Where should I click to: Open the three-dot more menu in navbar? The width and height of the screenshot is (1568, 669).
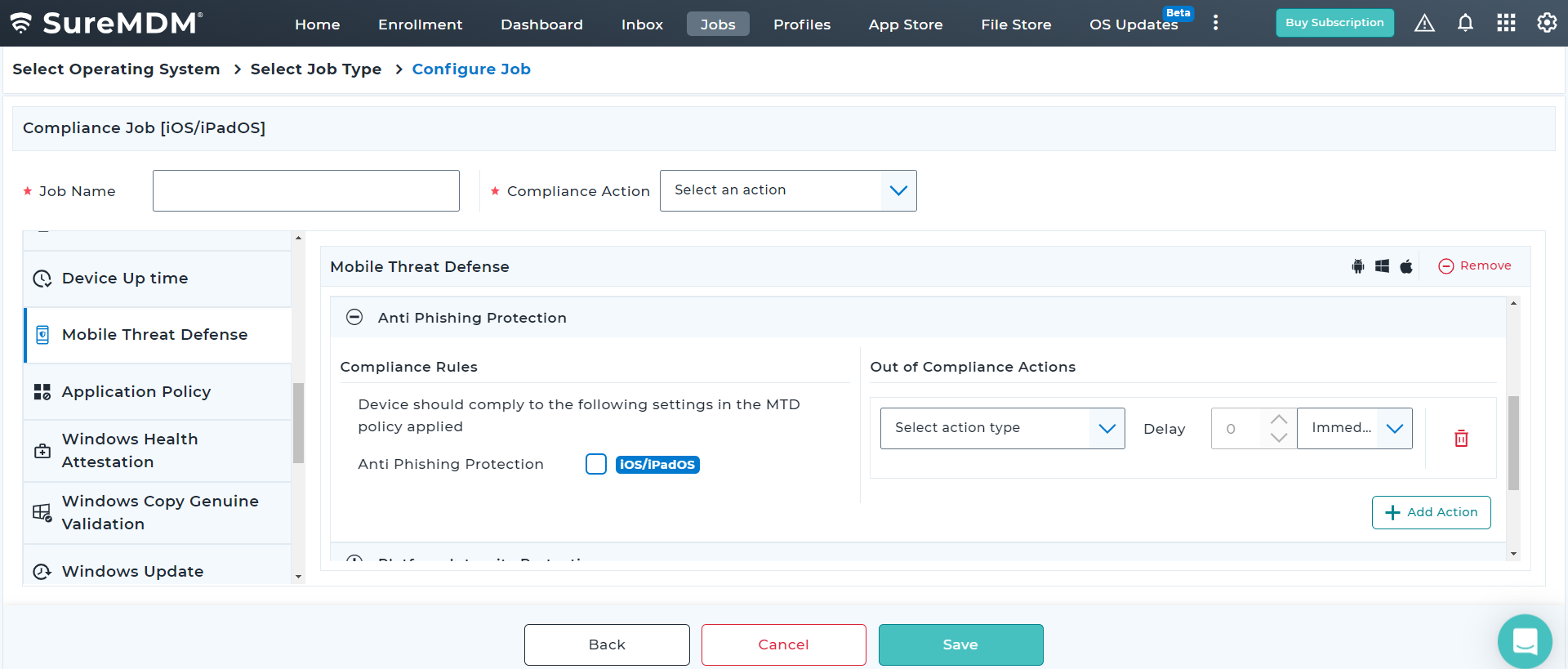1215,23
